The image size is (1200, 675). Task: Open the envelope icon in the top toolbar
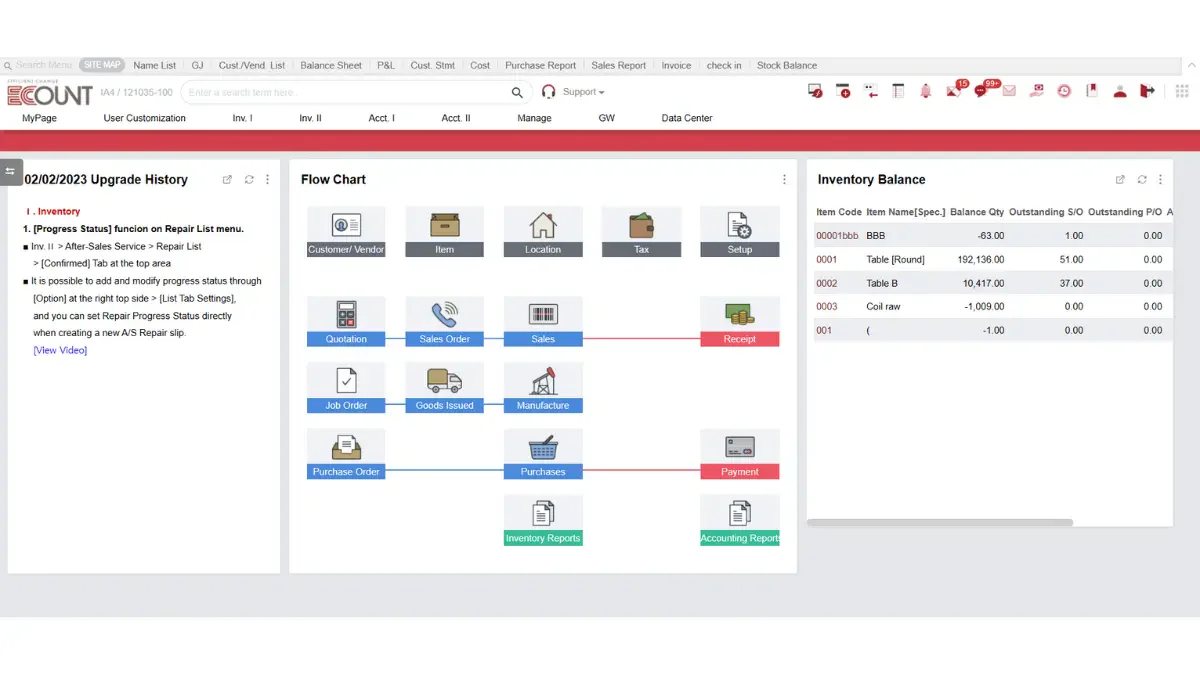pyautogui.click(x=1009, y=91)
